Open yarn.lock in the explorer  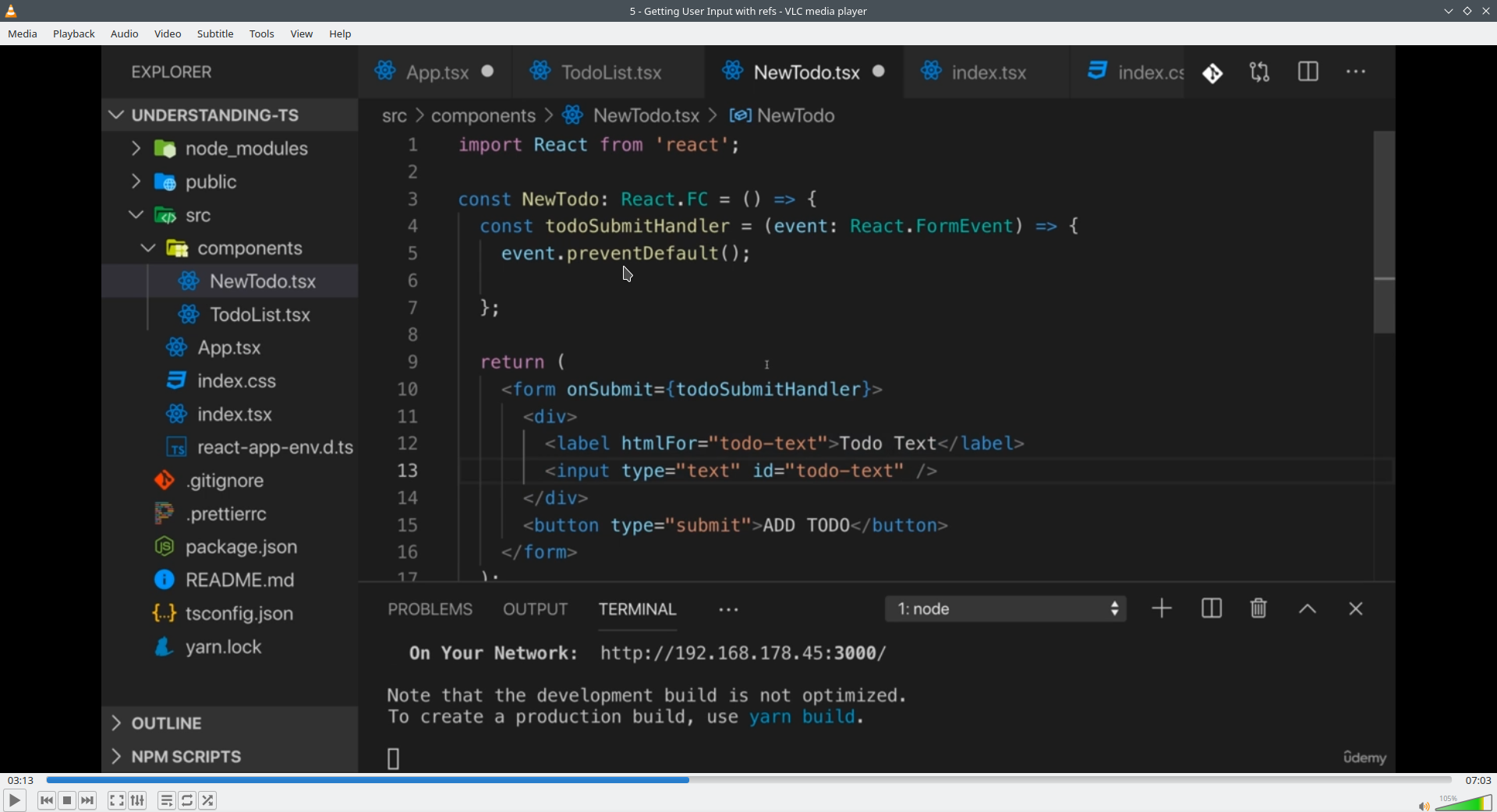(230, 647)
